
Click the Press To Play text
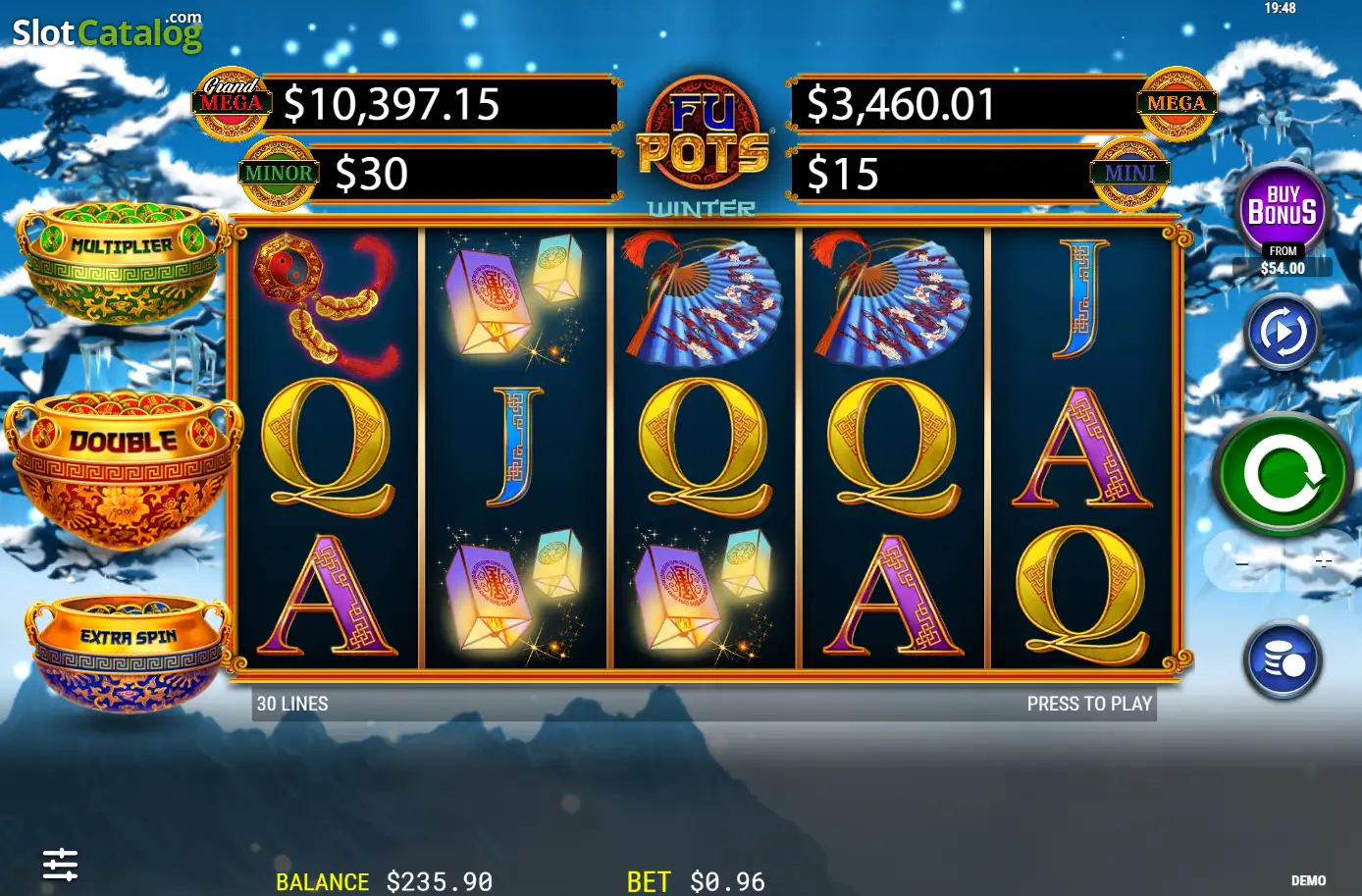(1089, 704)
